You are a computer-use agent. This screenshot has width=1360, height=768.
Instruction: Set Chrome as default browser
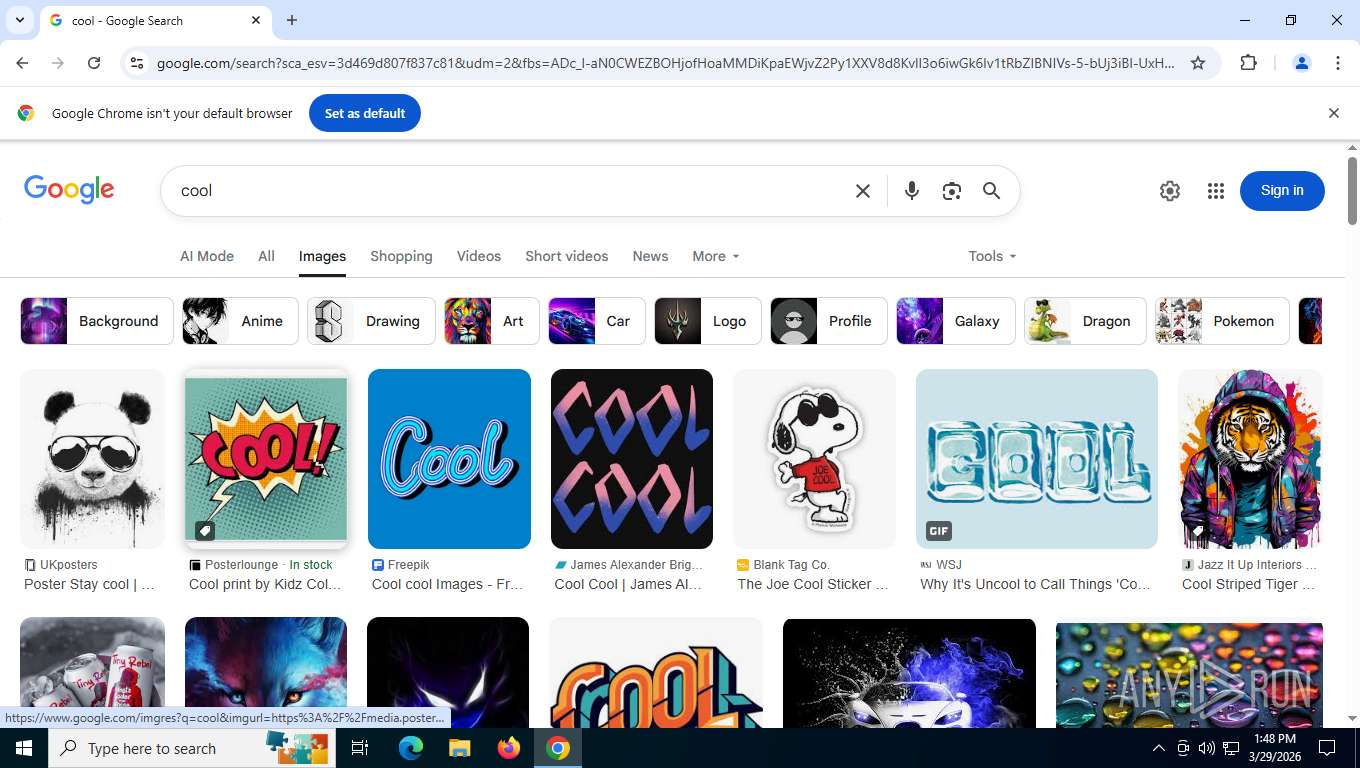[365, 113]
